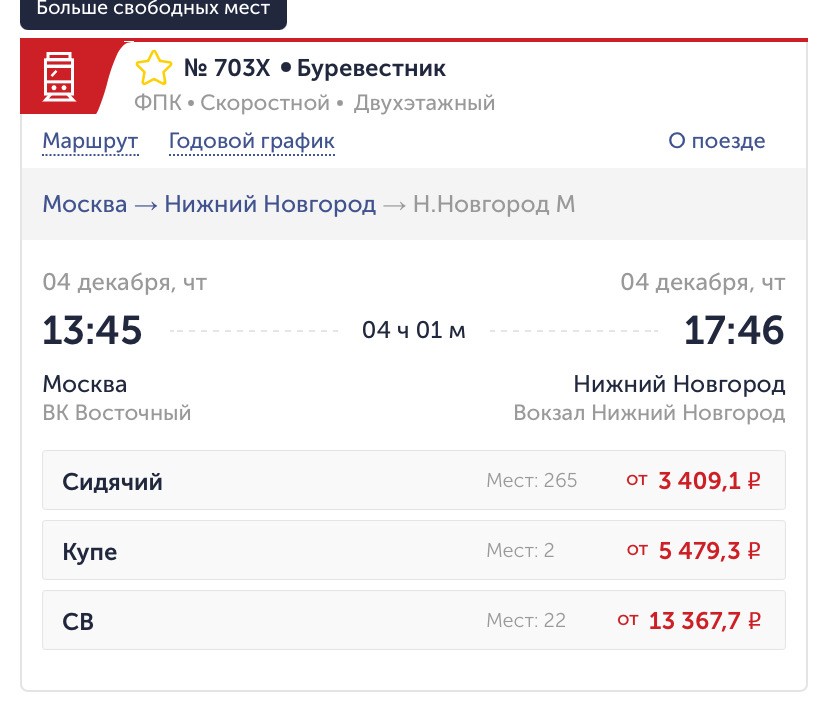828x711 pixels.
Task: Click the ВК Восточный station label
Action: (x=117, y=413)
